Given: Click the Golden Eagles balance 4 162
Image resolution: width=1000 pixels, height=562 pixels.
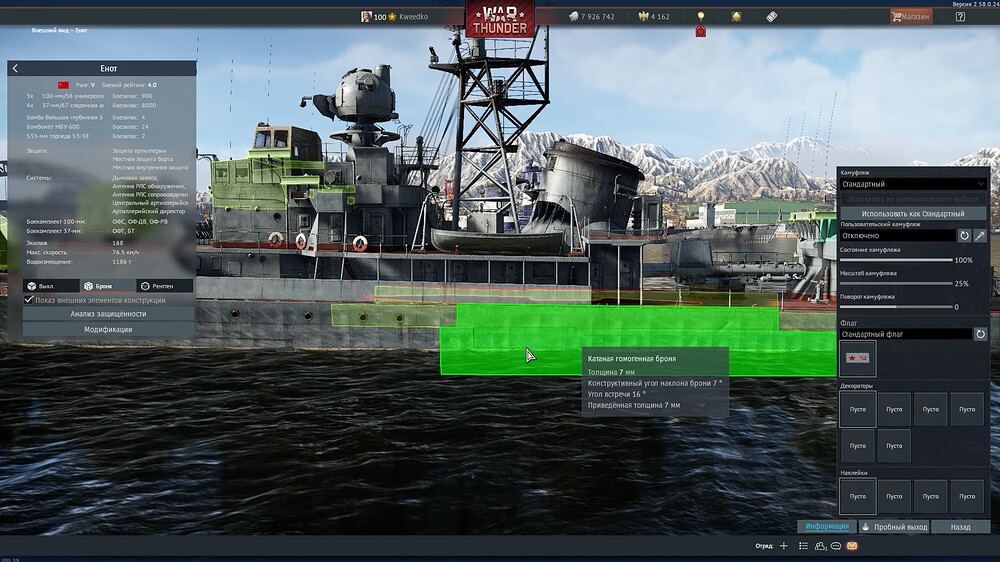Looking at the screenshot, I should [x=654, y=17].
